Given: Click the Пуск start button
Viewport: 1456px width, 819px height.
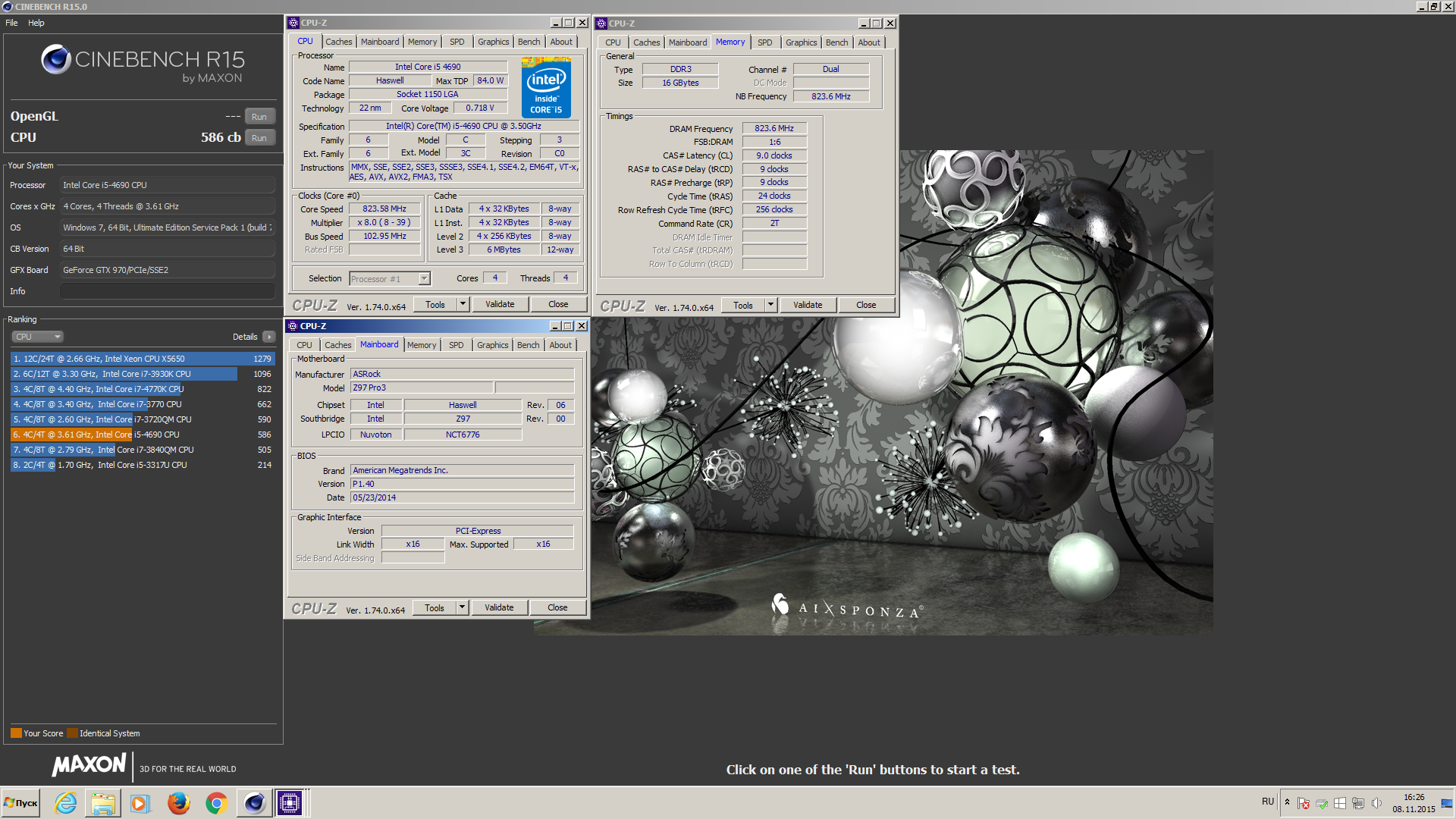Looking at the screenshot, I should pyautogui.click(x=20, y=803).
